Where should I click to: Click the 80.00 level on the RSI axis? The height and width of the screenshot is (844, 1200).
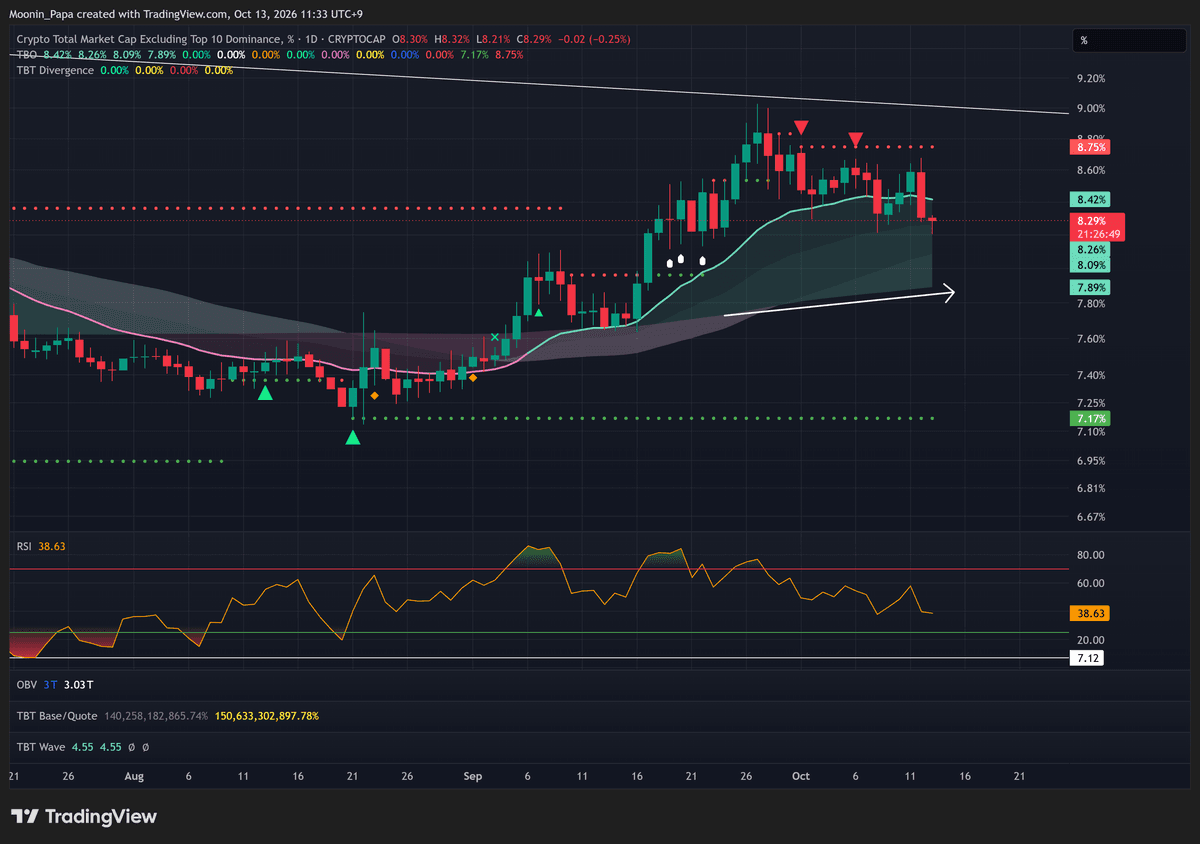(x=1091, y=555)
